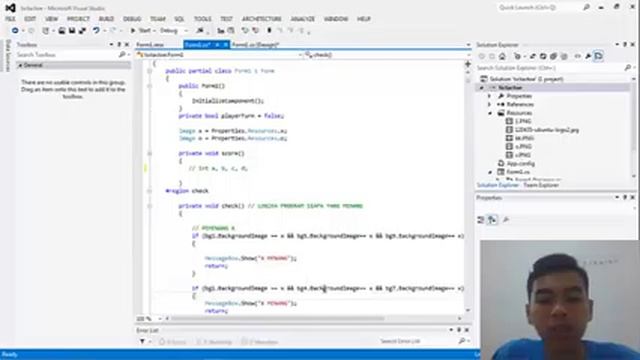
Task: Switch to the Form1.resx tab
Action: pyautogui.click(x=150, y=44)
